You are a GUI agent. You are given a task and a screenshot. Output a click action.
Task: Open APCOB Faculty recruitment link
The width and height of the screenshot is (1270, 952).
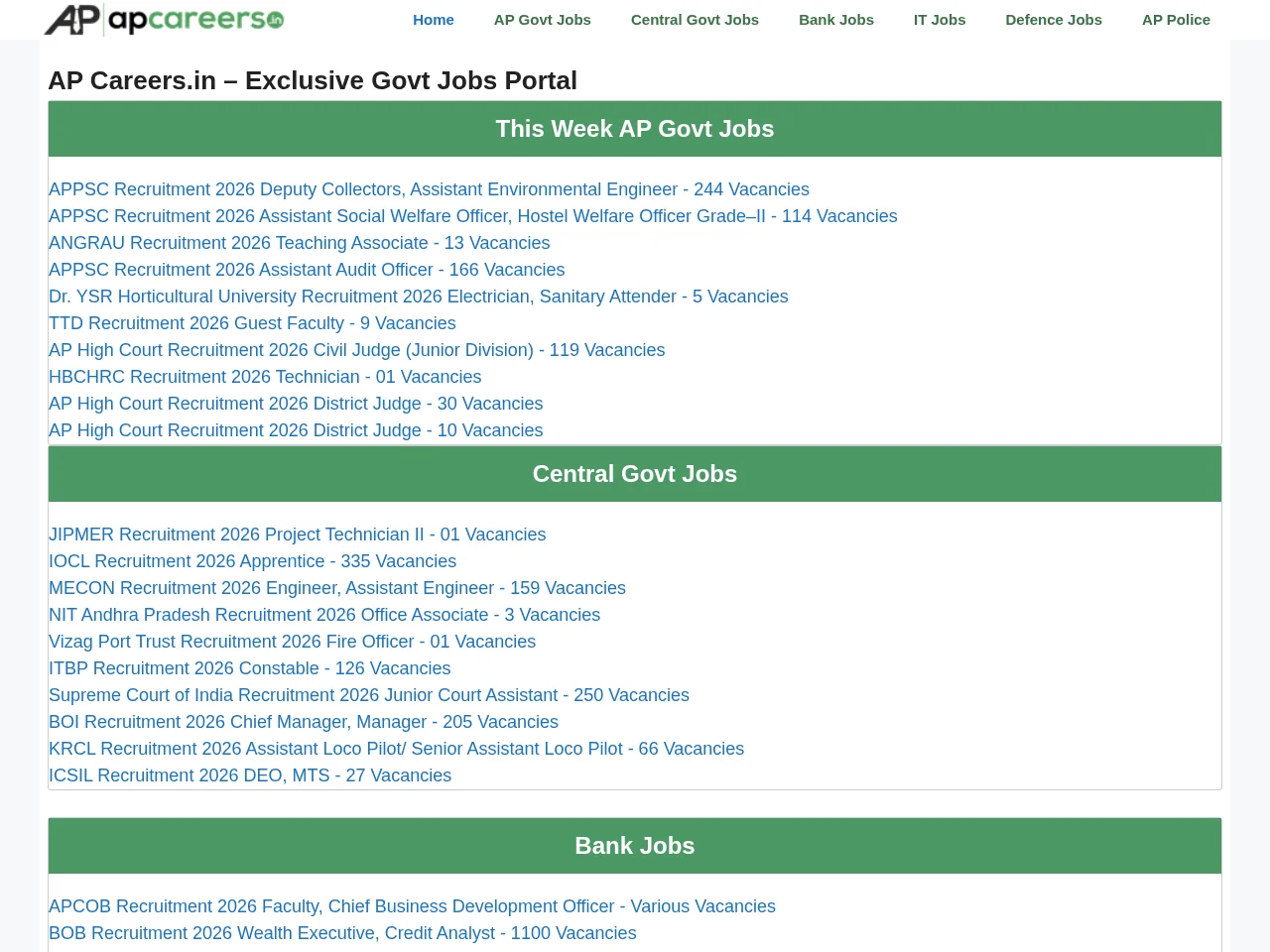(412, 906)
